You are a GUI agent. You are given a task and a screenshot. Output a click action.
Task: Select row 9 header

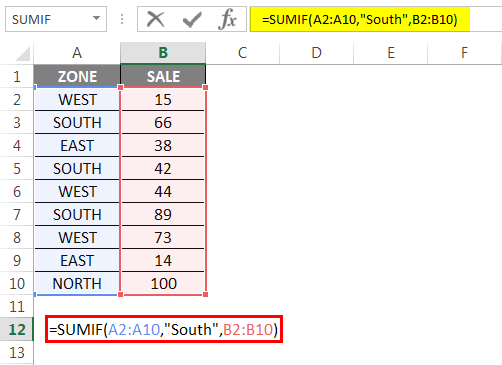point(17,261)
